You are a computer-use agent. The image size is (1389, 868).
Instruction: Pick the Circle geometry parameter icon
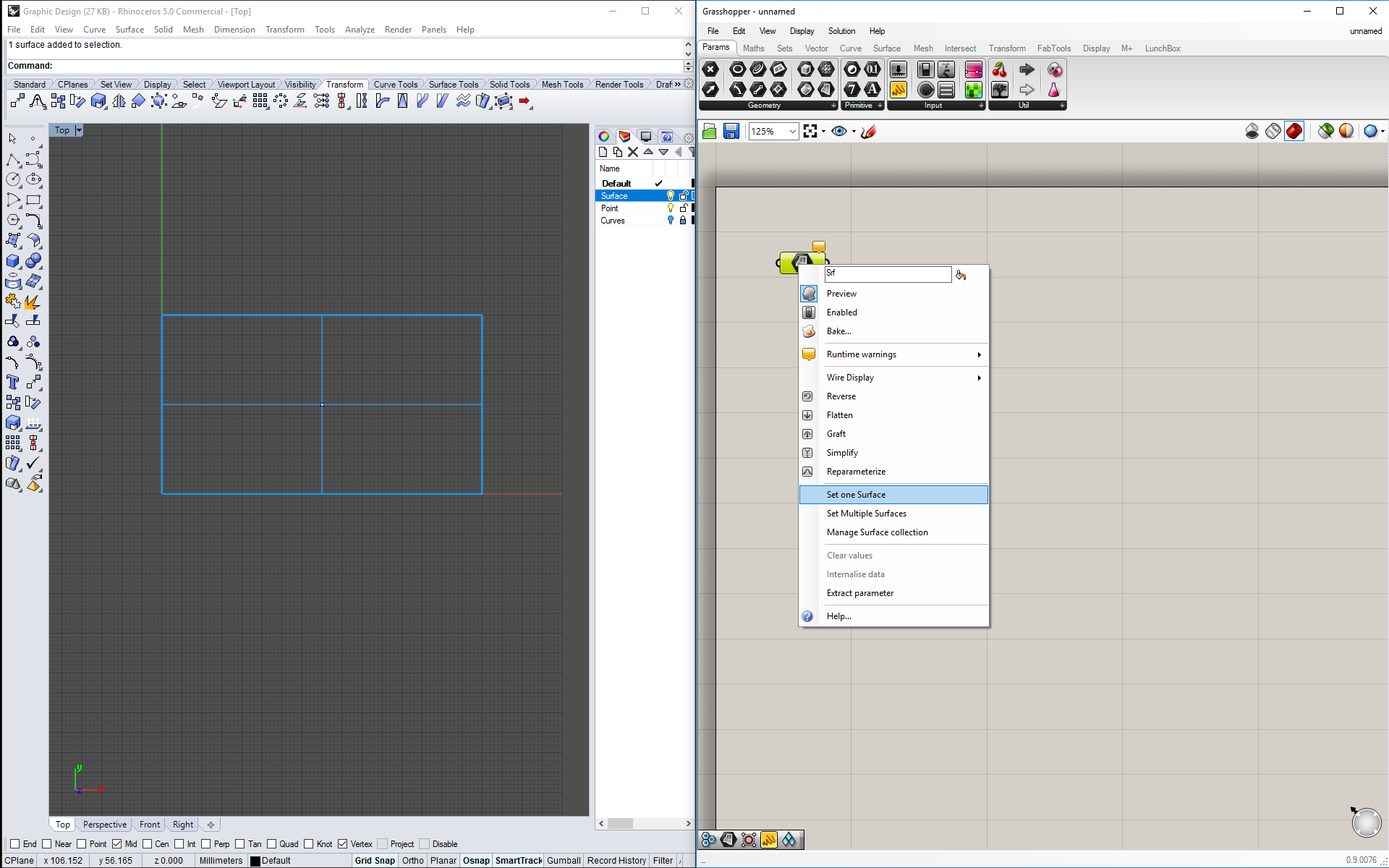click(738, 69)
